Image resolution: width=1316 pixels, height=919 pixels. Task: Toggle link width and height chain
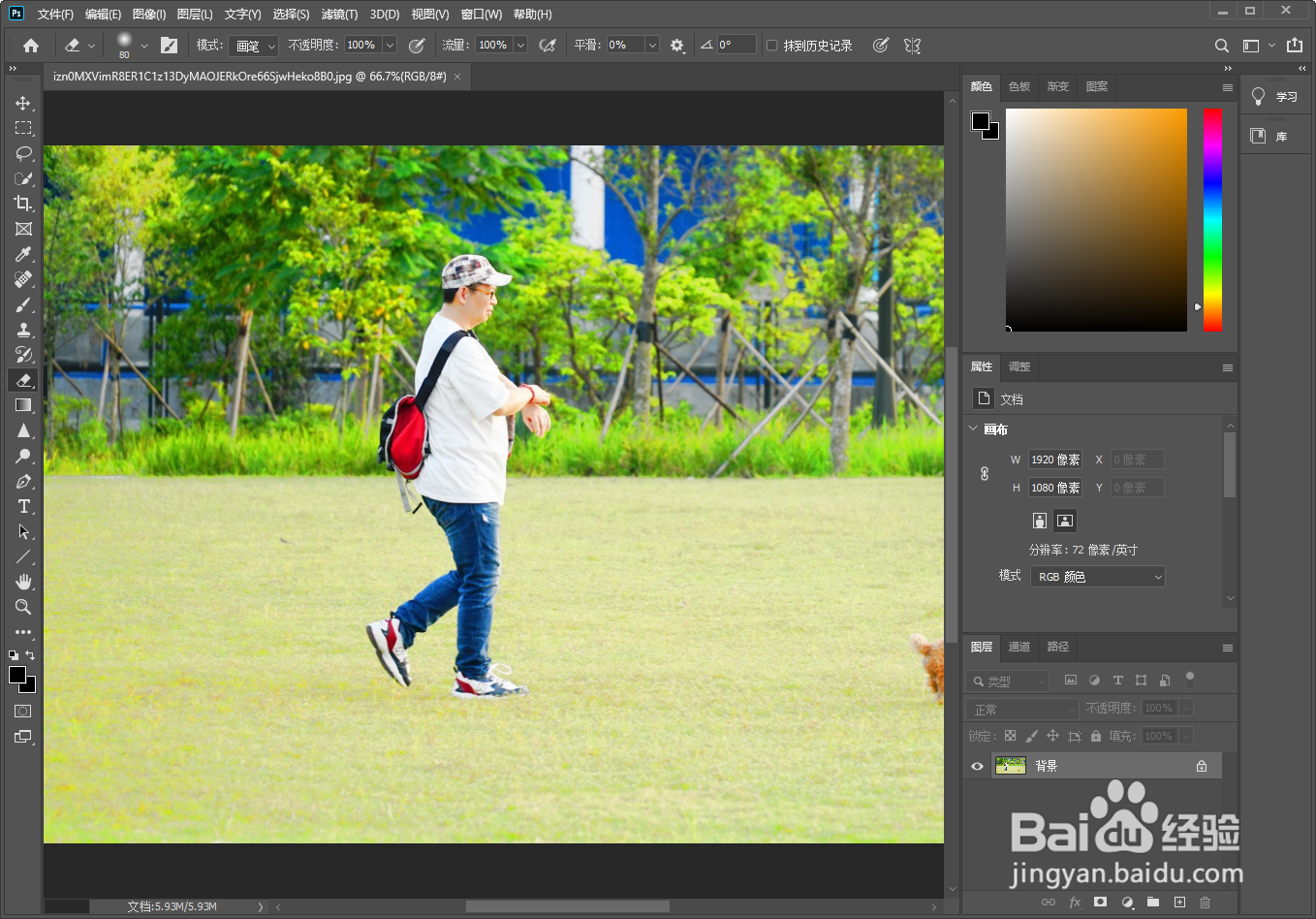985,473
